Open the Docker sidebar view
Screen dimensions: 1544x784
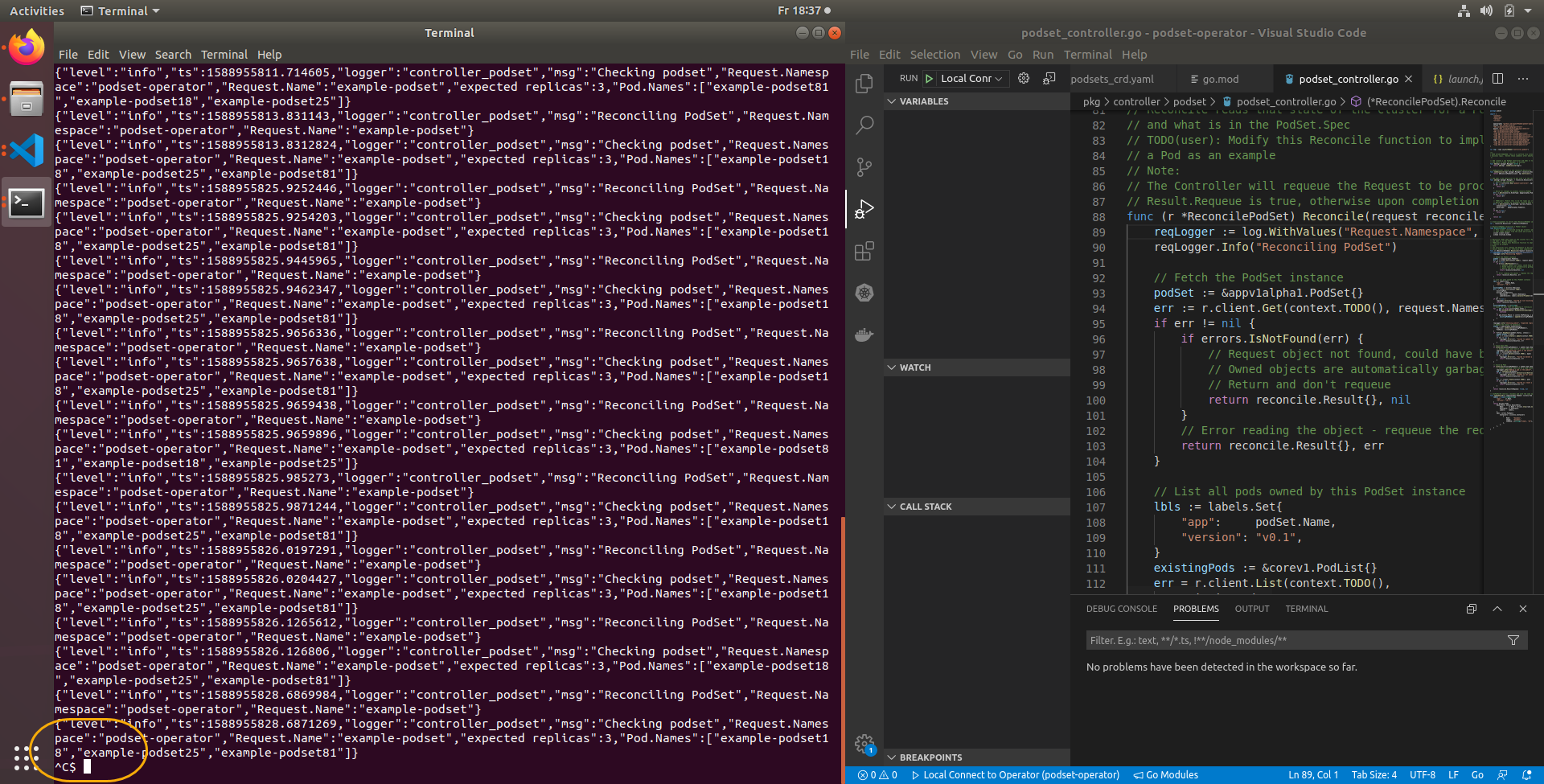pyautogui.click(x=864, y=334)
